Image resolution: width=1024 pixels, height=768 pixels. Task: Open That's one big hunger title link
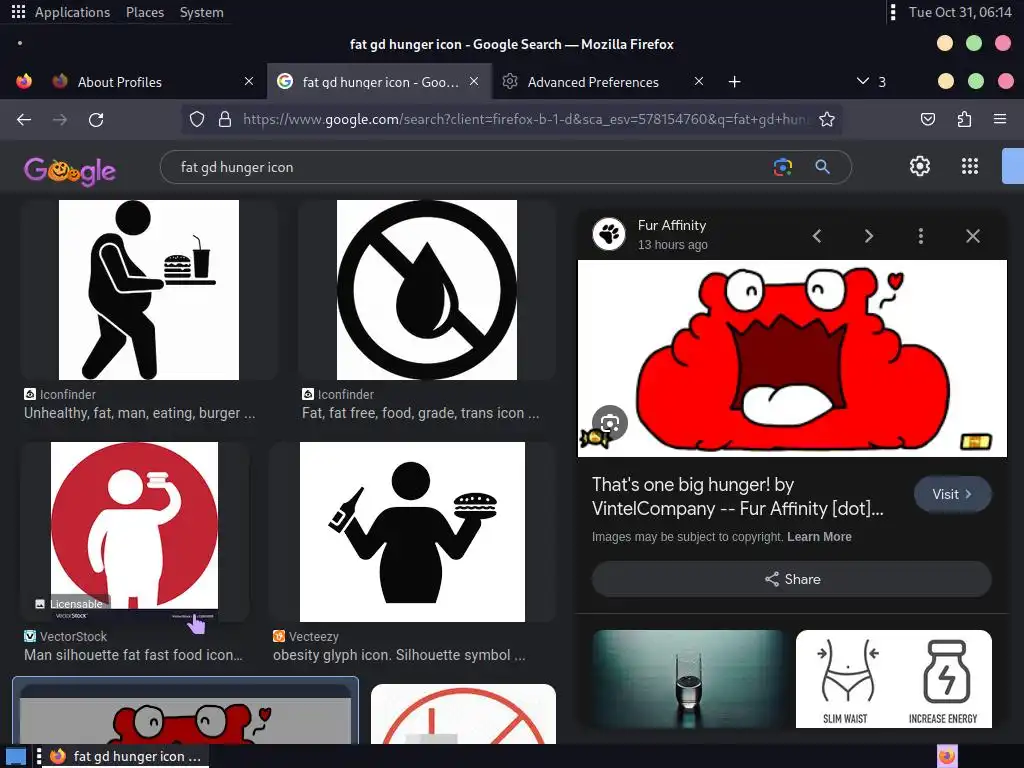tap(737, 496)
